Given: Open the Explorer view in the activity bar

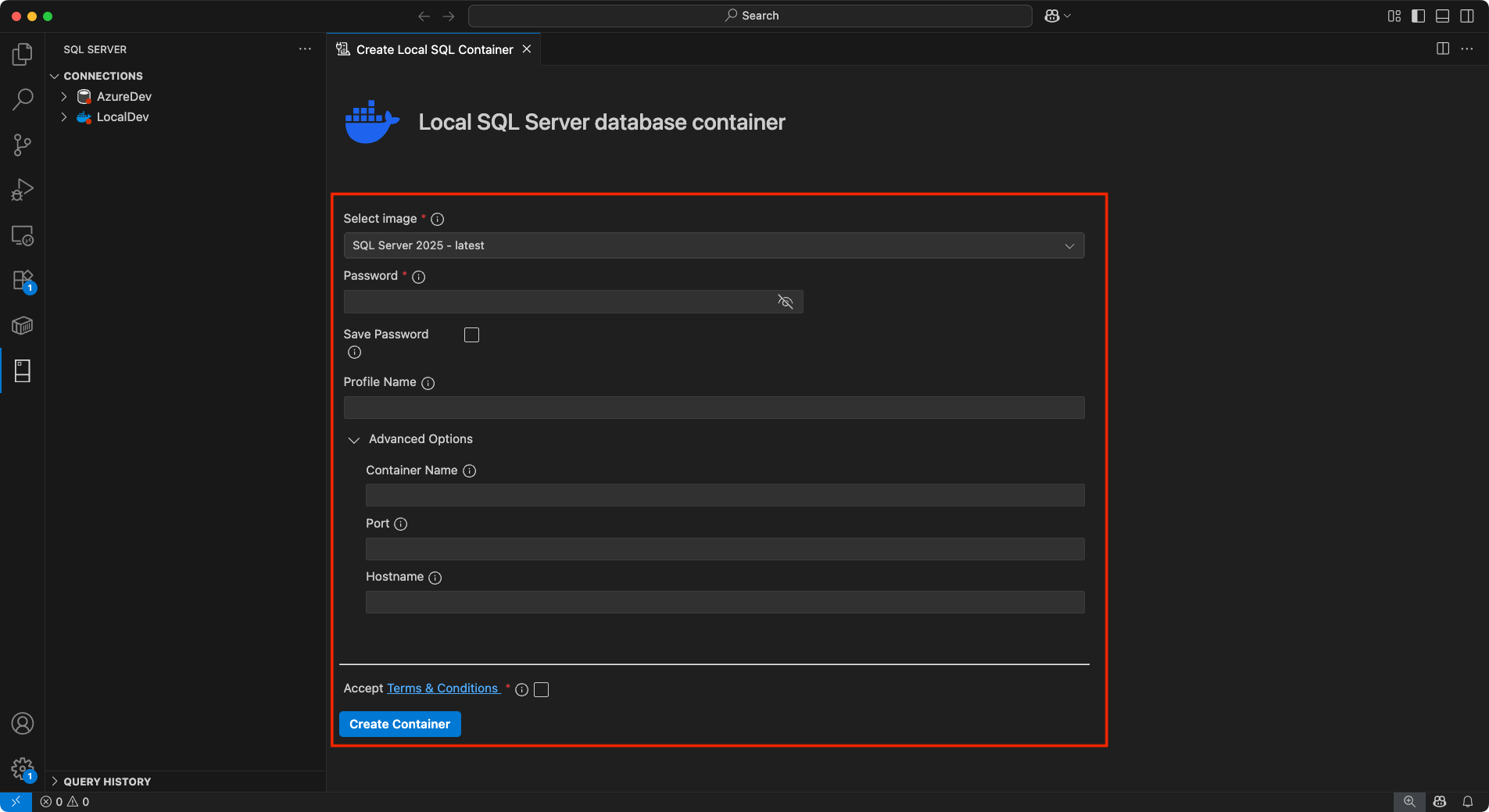Looking at the screenshot, I should point(23,53).
